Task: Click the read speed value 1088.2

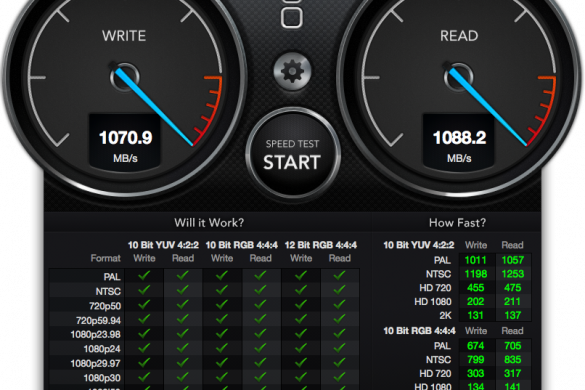Action: coord(460,138)
